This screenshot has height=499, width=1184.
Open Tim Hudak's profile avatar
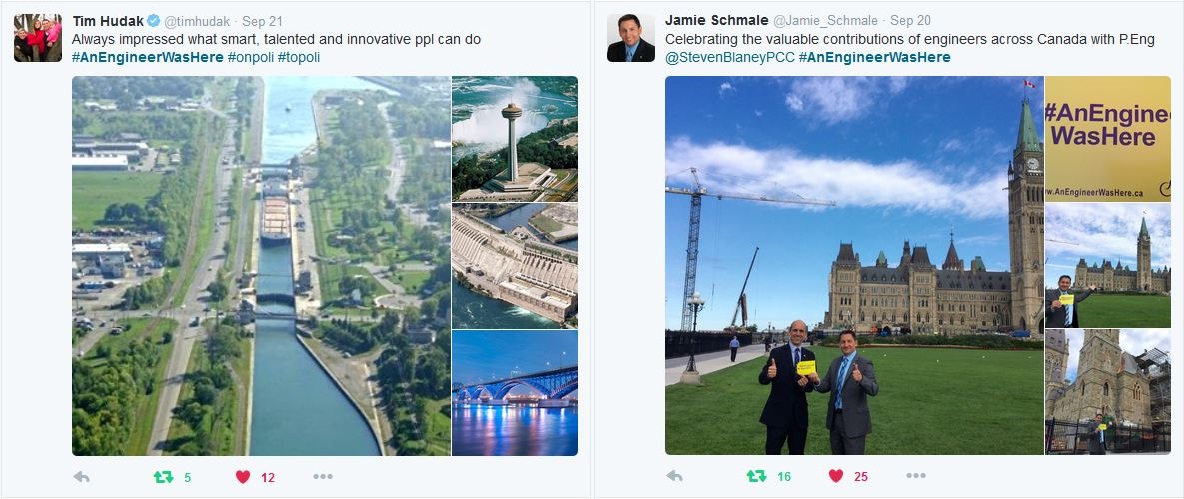click(x=38, y=38)
